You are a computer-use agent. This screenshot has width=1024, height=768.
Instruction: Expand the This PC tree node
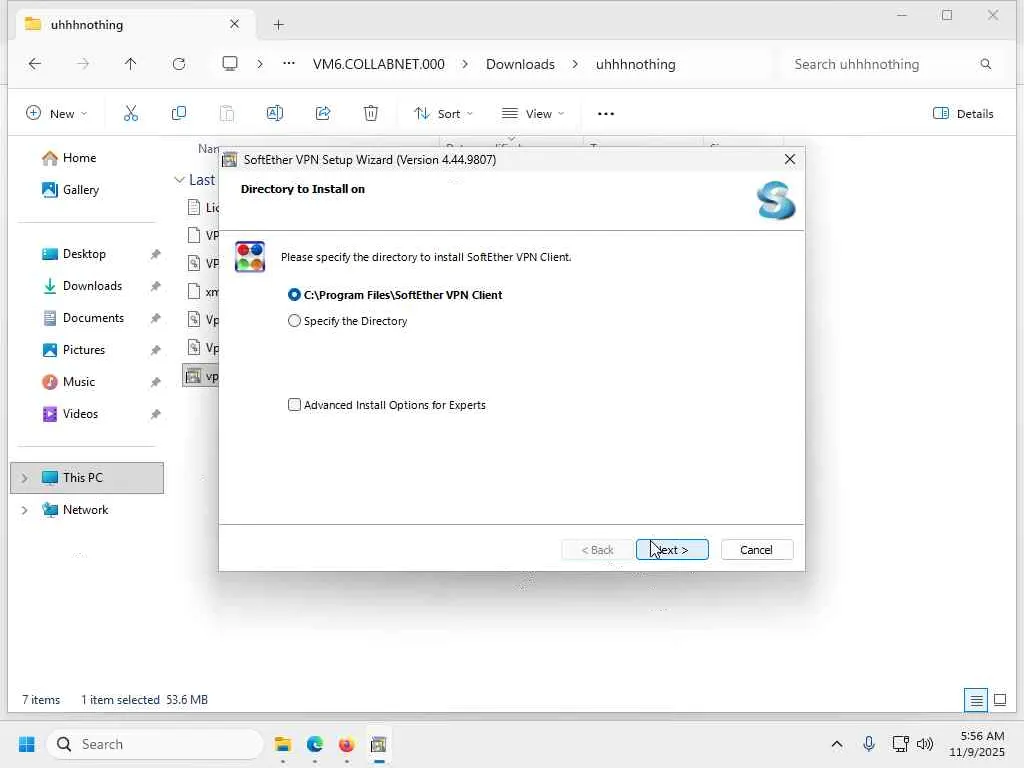[x=25, y=478]
